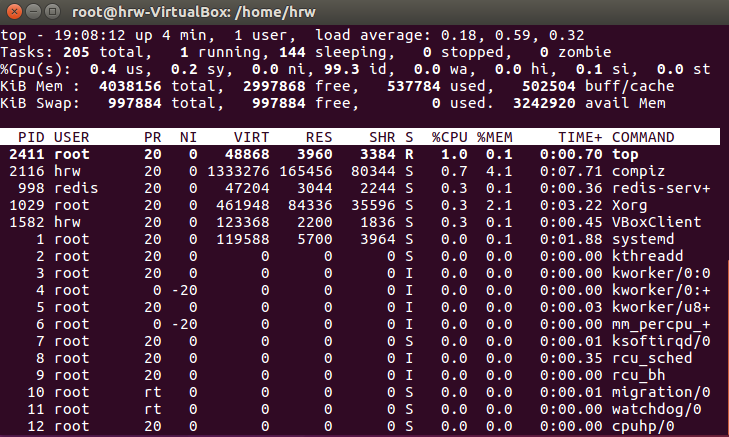Click the TIME+ column header

click(x=580, y=137)
